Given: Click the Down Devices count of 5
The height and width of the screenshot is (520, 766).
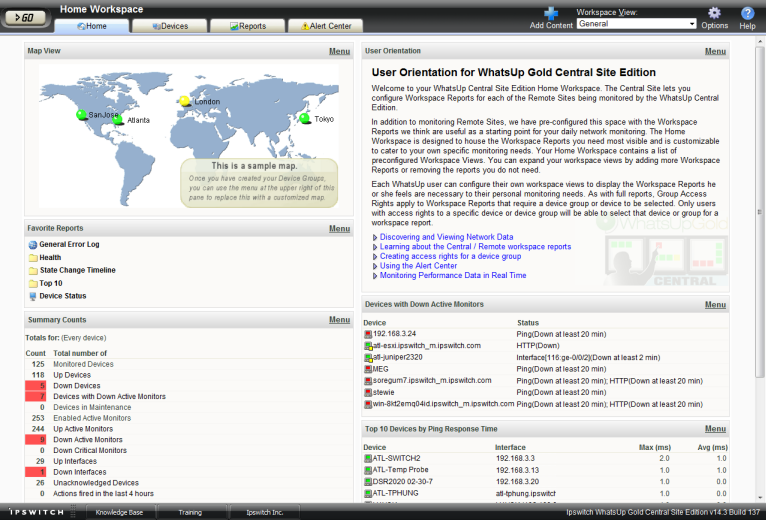Looking at the screenshot, I should 36,386.
